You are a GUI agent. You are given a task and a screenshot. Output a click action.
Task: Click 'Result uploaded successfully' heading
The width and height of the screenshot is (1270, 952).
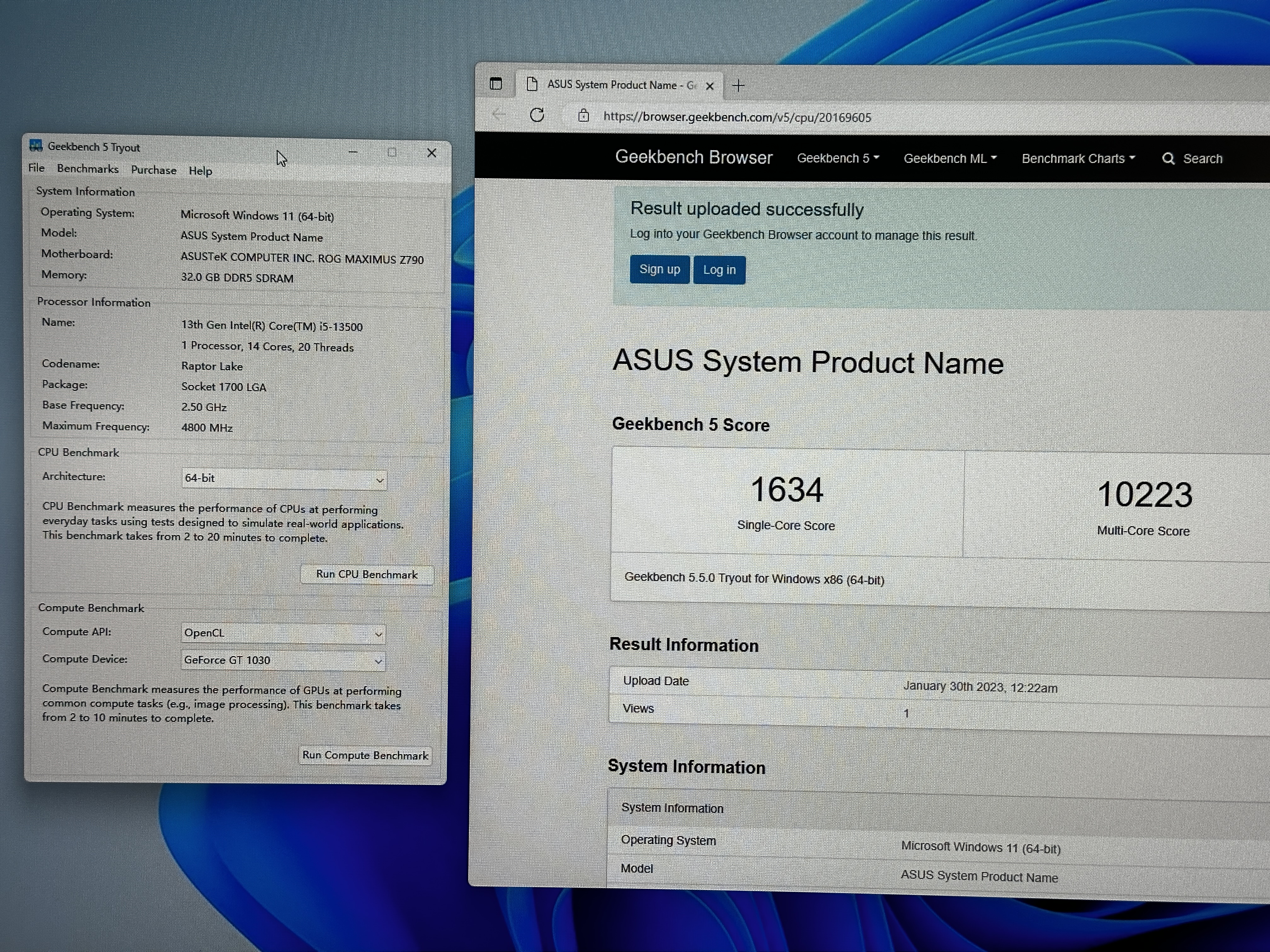click(x=747, y=209)
